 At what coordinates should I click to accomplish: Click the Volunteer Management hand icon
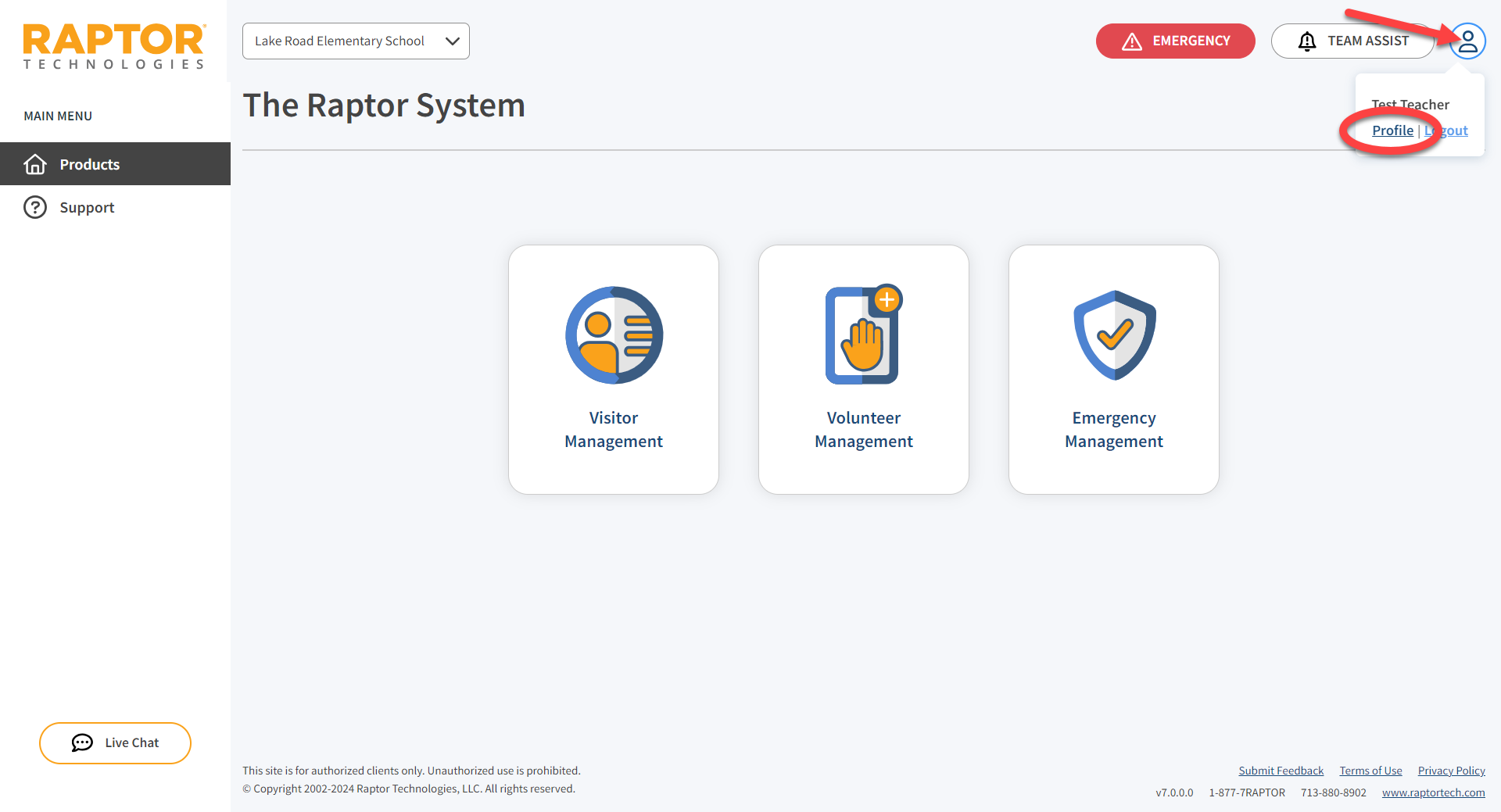tap(864, 334)
